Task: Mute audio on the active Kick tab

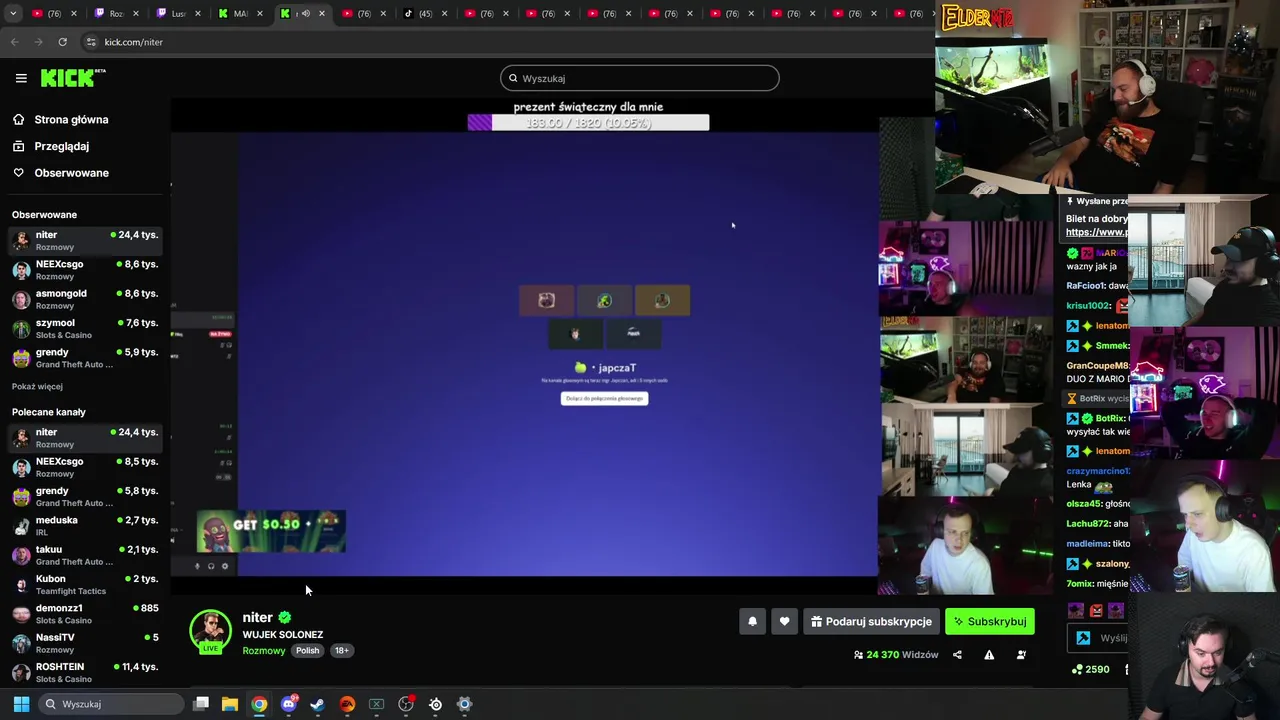Action: pyautogui.click(x=305, y=13)
